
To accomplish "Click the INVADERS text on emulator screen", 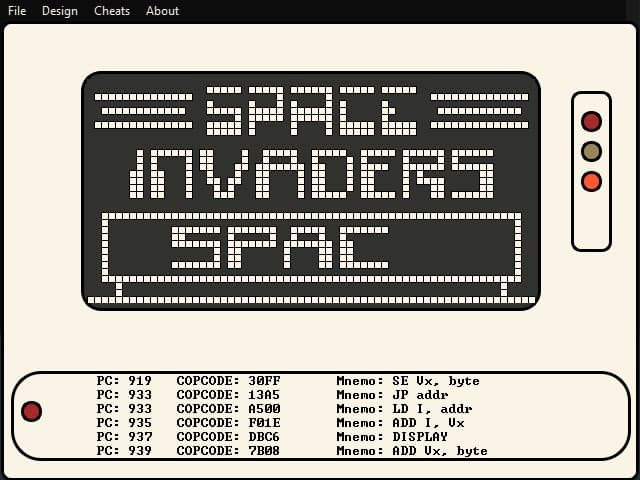I will tap(311, 174).
